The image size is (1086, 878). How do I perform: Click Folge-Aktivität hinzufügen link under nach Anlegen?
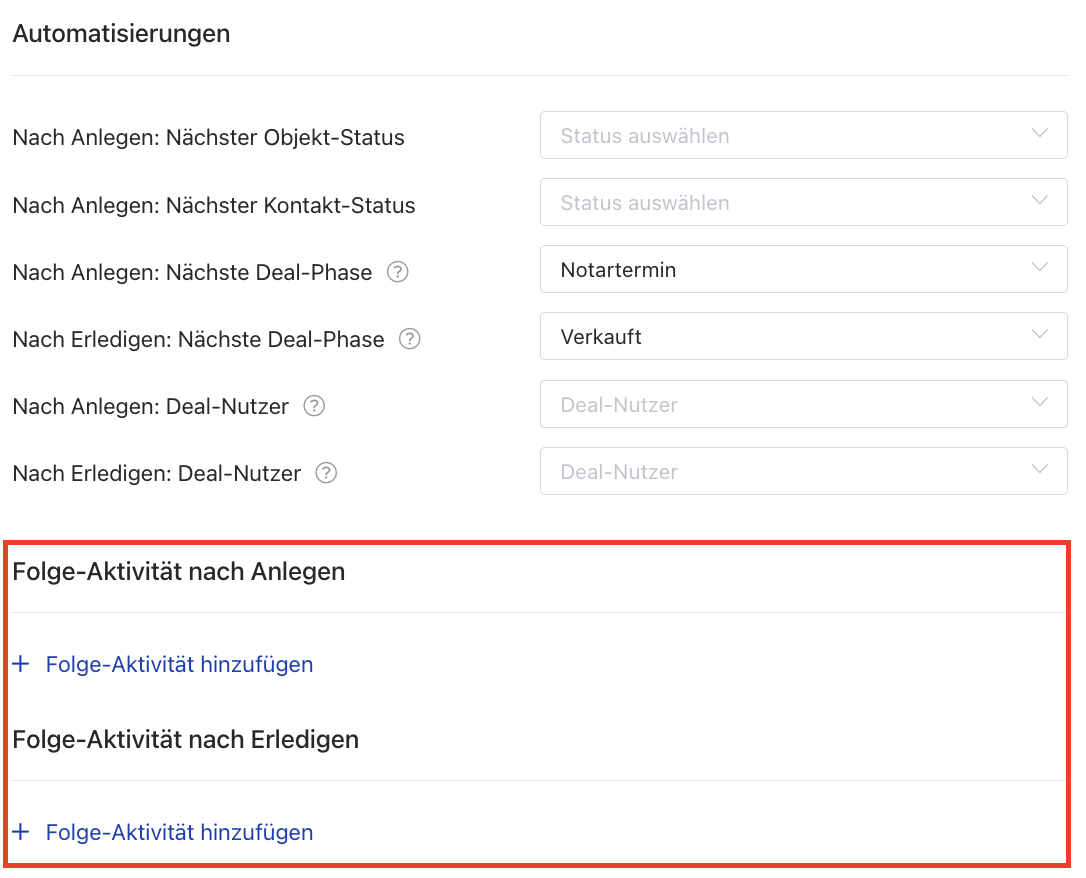[x=179, y=664]
